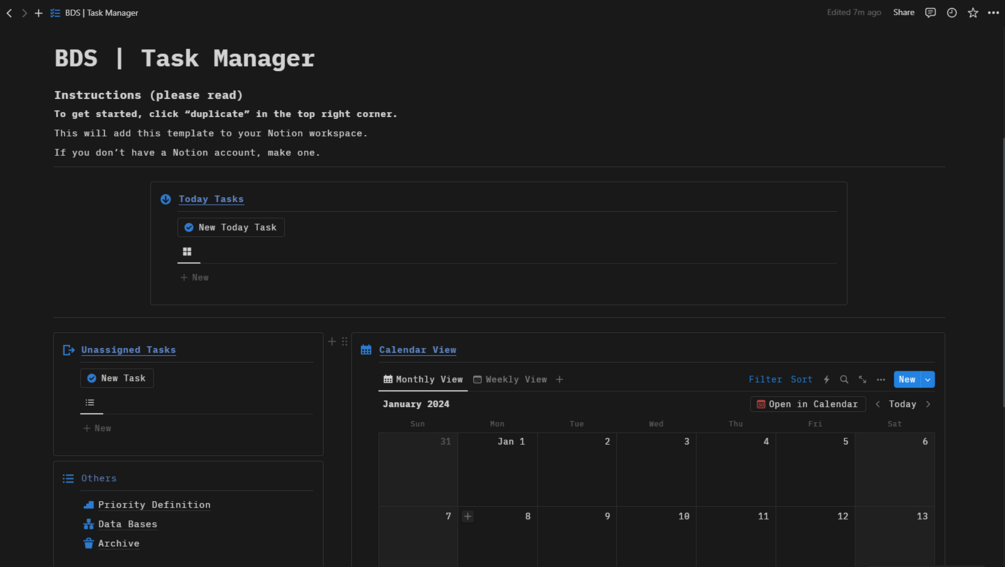Open the comments panel icon
This screenshot has width=1005, height=567.
[x=930, y=13]
